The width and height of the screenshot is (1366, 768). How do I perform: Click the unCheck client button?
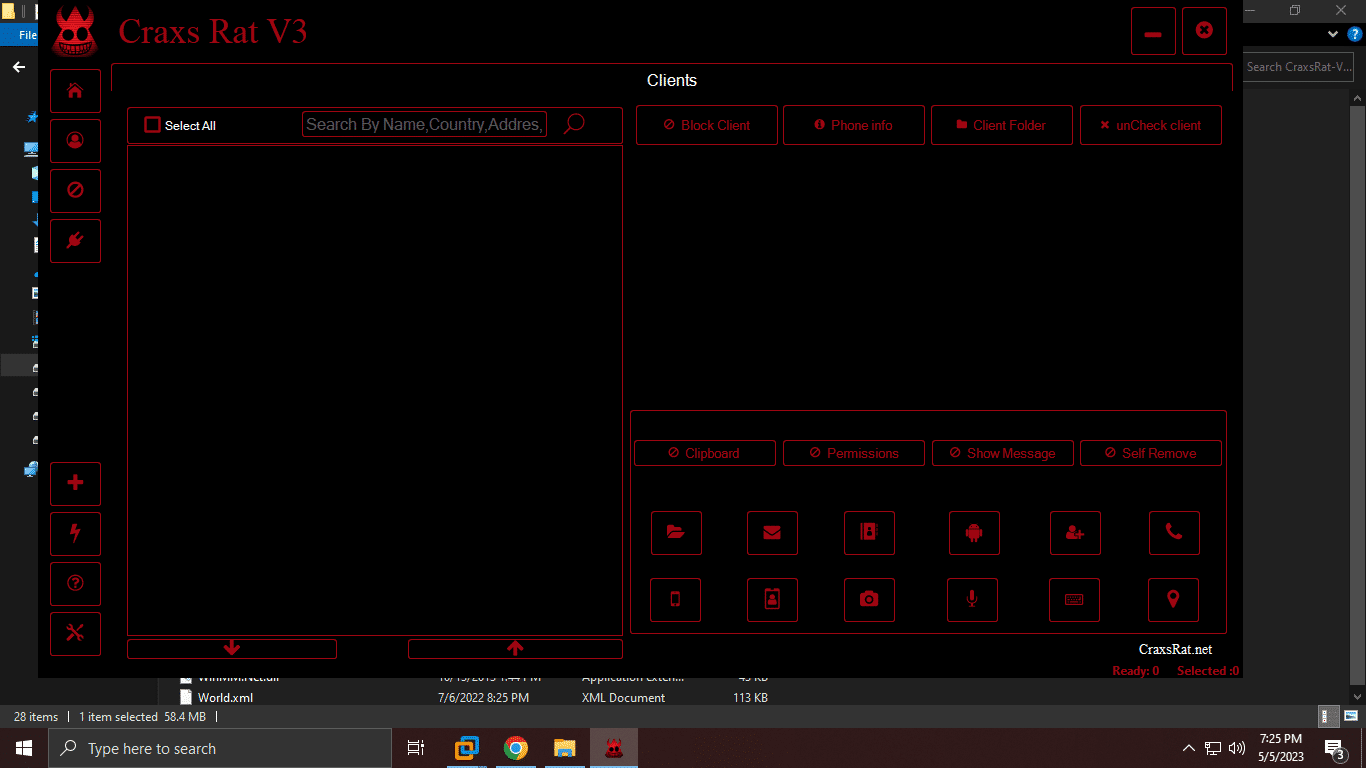coord(1151,125)
